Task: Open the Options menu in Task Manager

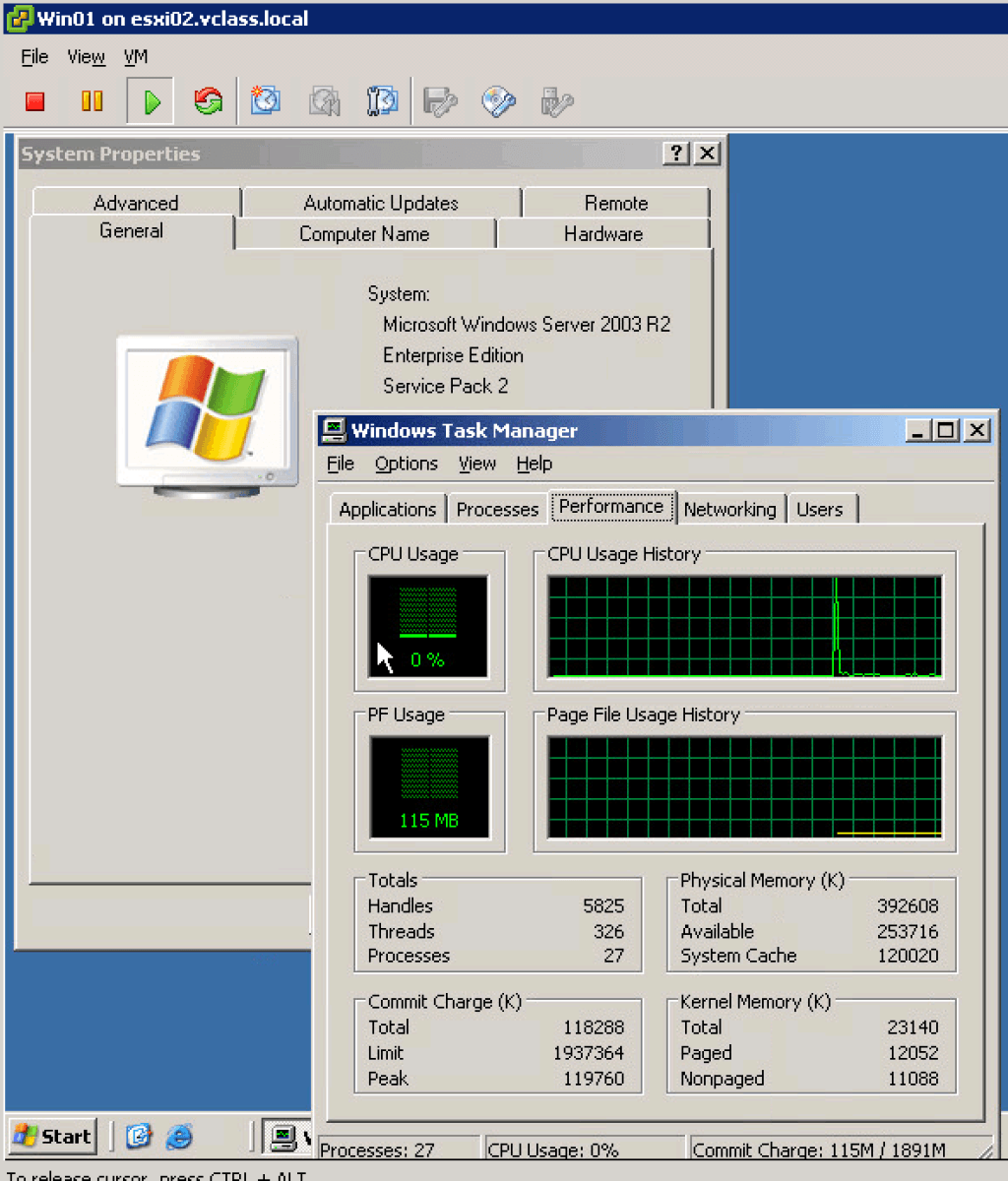Action: point(407,464)
